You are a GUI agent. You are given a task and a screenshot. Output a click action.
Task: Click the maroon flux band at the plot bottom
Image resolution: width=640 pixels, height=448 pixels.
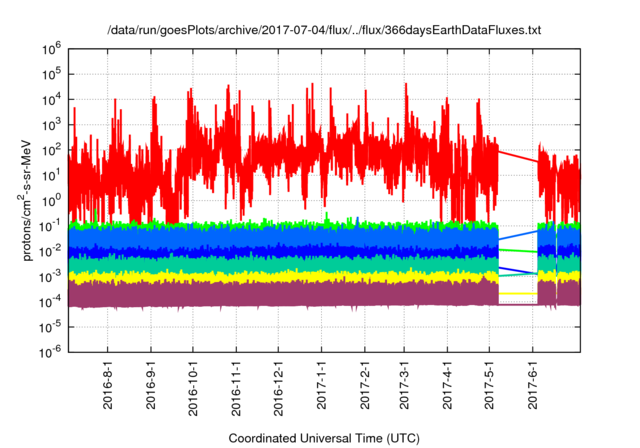[x=300, y=295]
